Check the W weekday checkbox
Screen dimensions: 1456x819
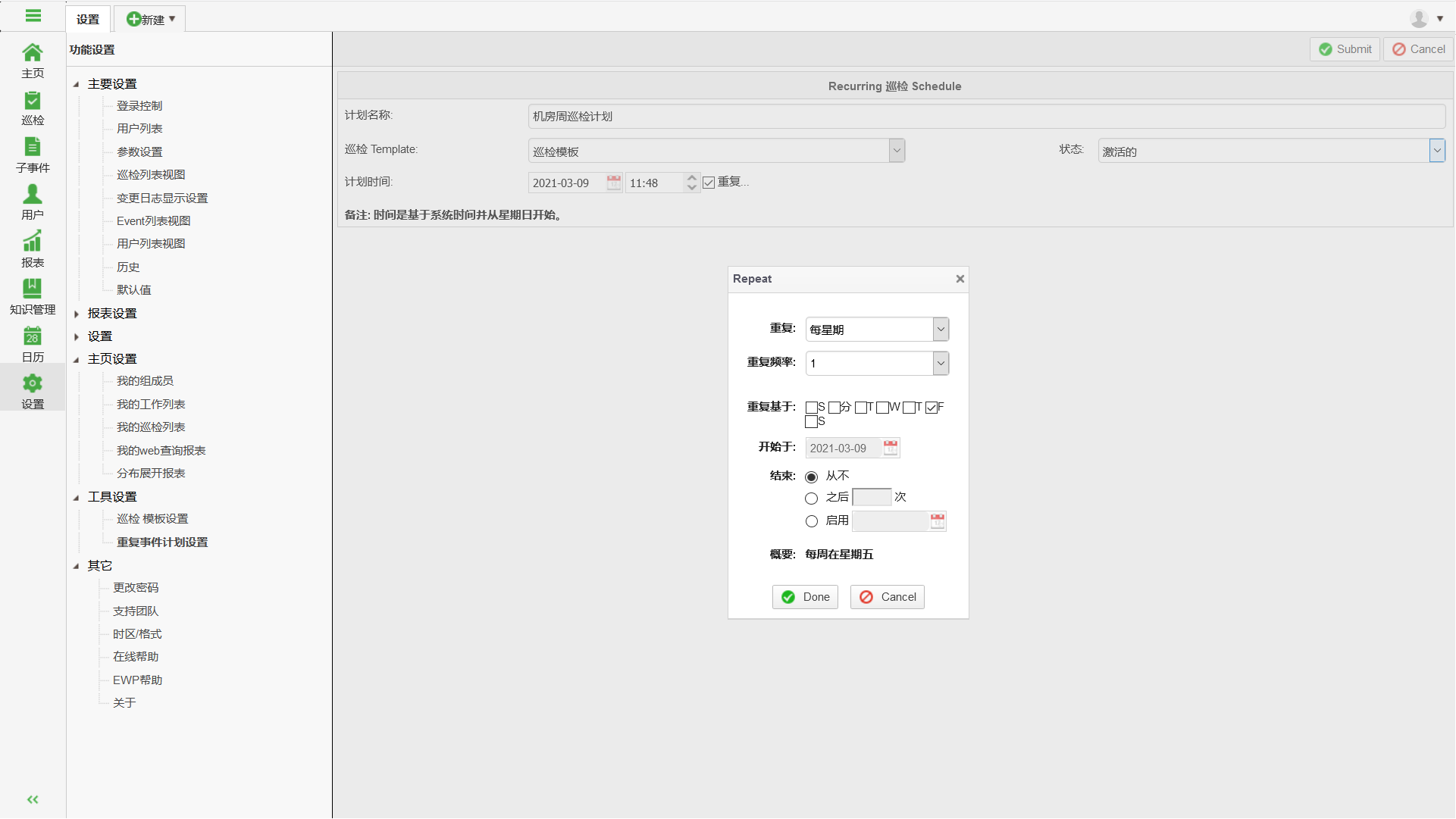point(882,408)
